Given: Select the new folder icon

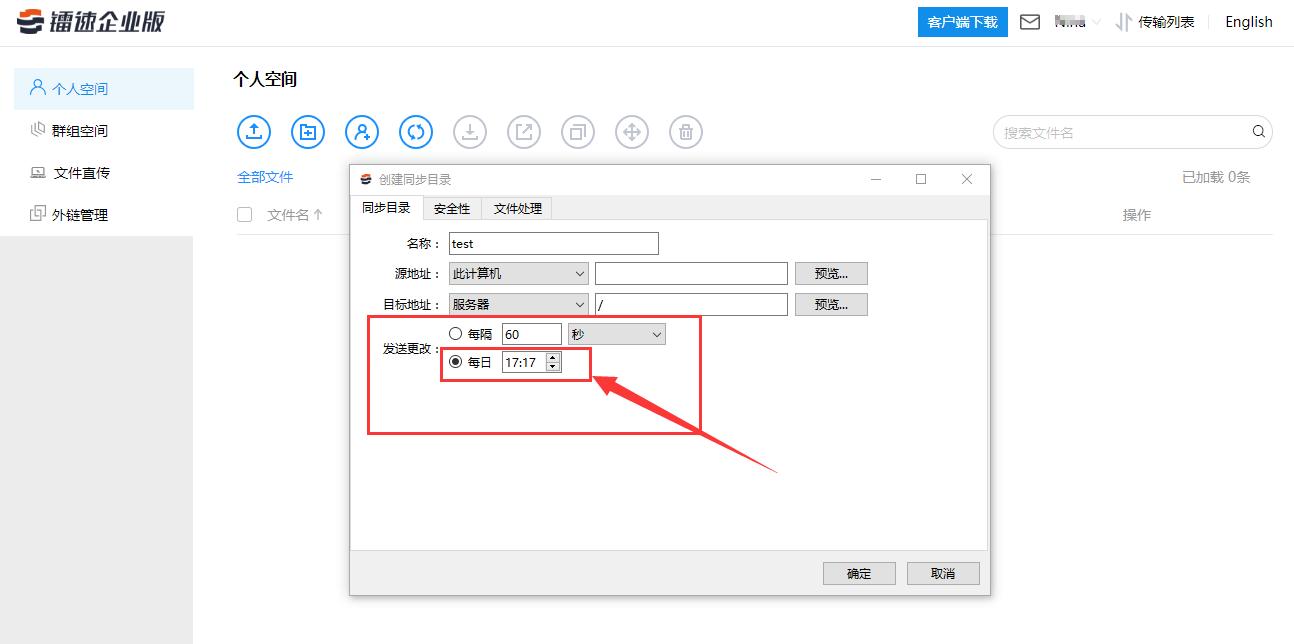Looking at the screenshot, I should [x=307, y=131].
